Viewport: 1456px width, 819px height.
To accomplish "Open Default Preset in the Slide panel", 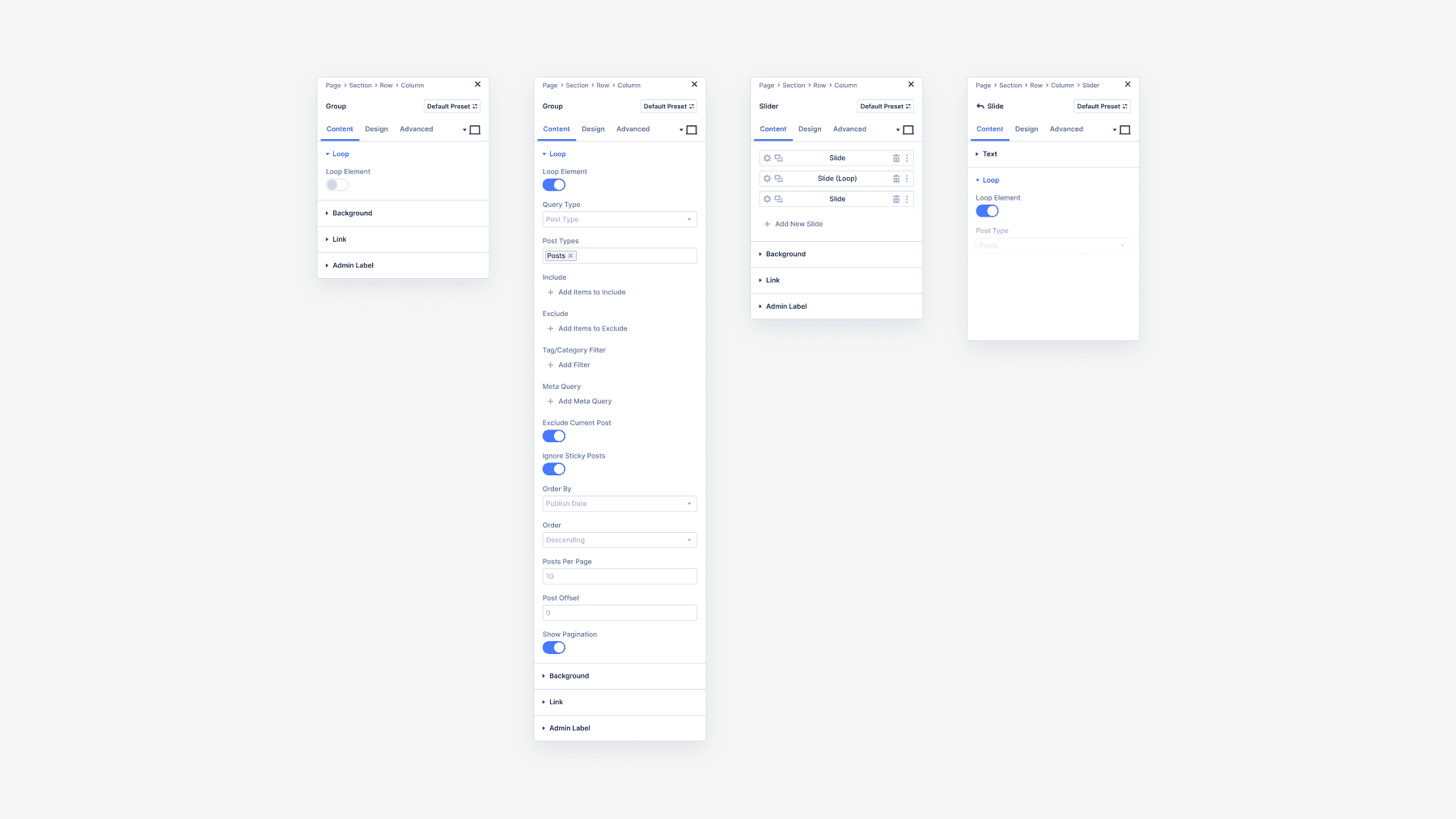I will tap(1102, 107).
